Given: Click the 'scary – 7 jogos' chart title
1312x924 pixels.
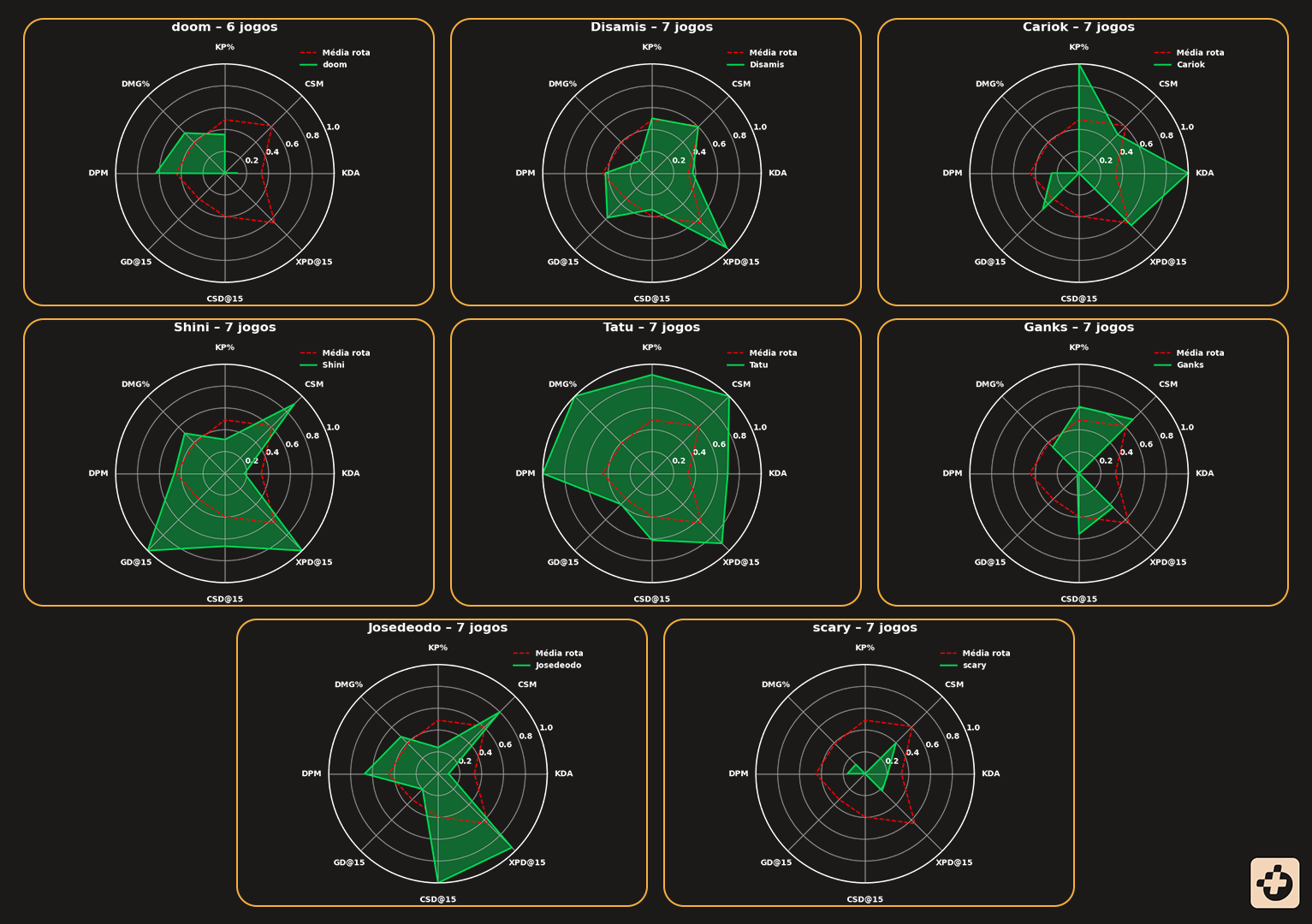Looking at the screenshot, I should click(x=864, y=628).
